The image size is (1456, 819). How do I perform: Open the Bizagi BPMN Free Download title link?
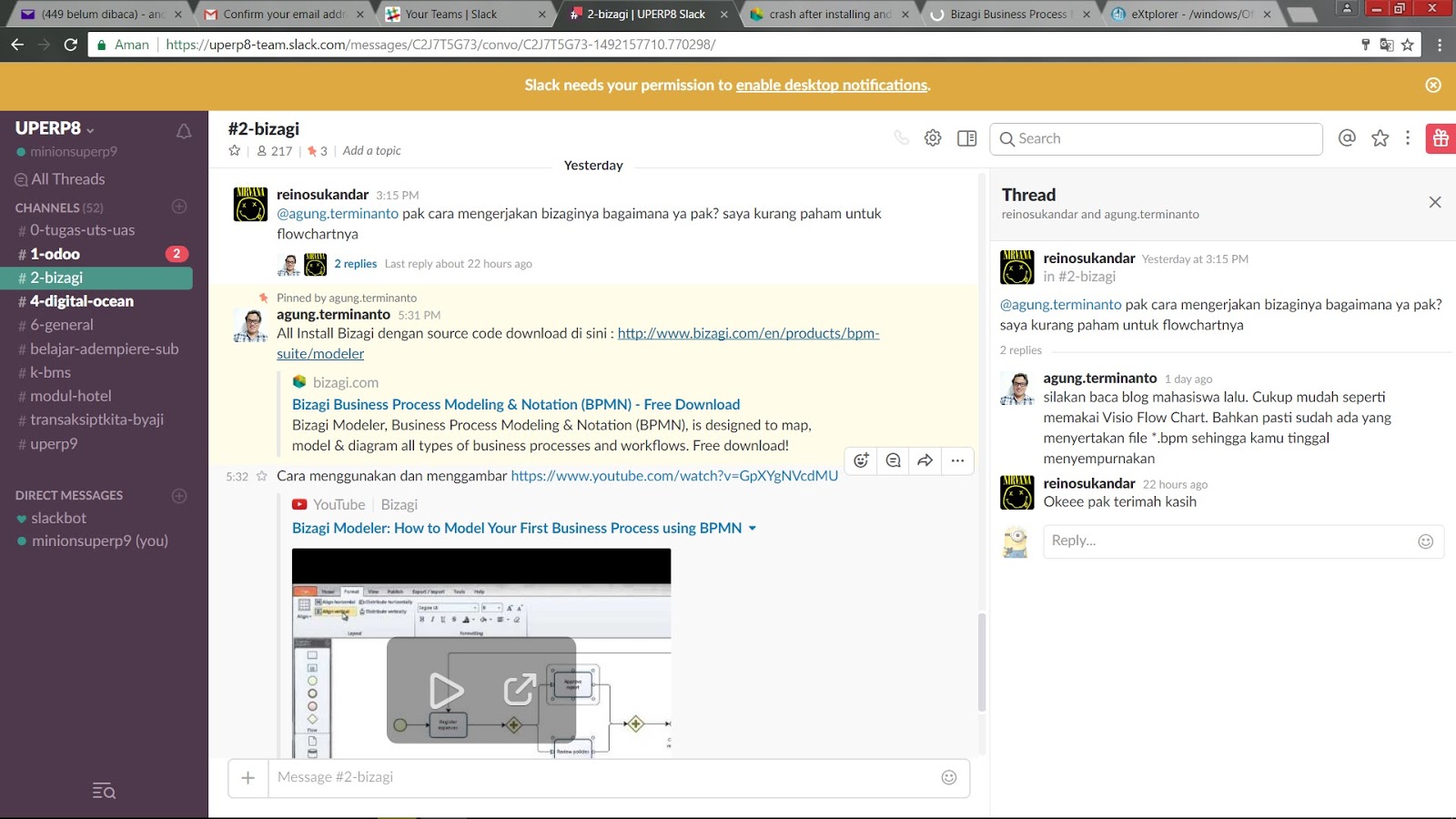pos(516,404)
